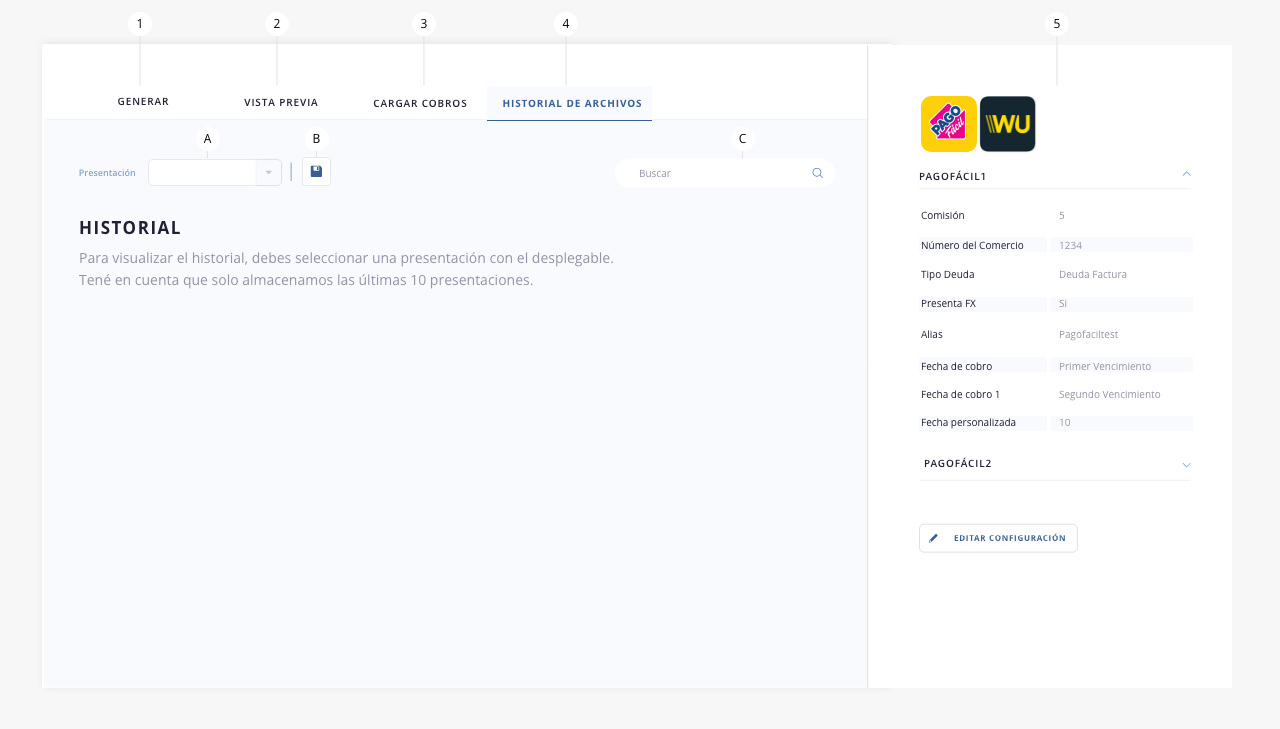Focus the Buscar search field
Screen dimensions: 1280x729
click(725, 173)
